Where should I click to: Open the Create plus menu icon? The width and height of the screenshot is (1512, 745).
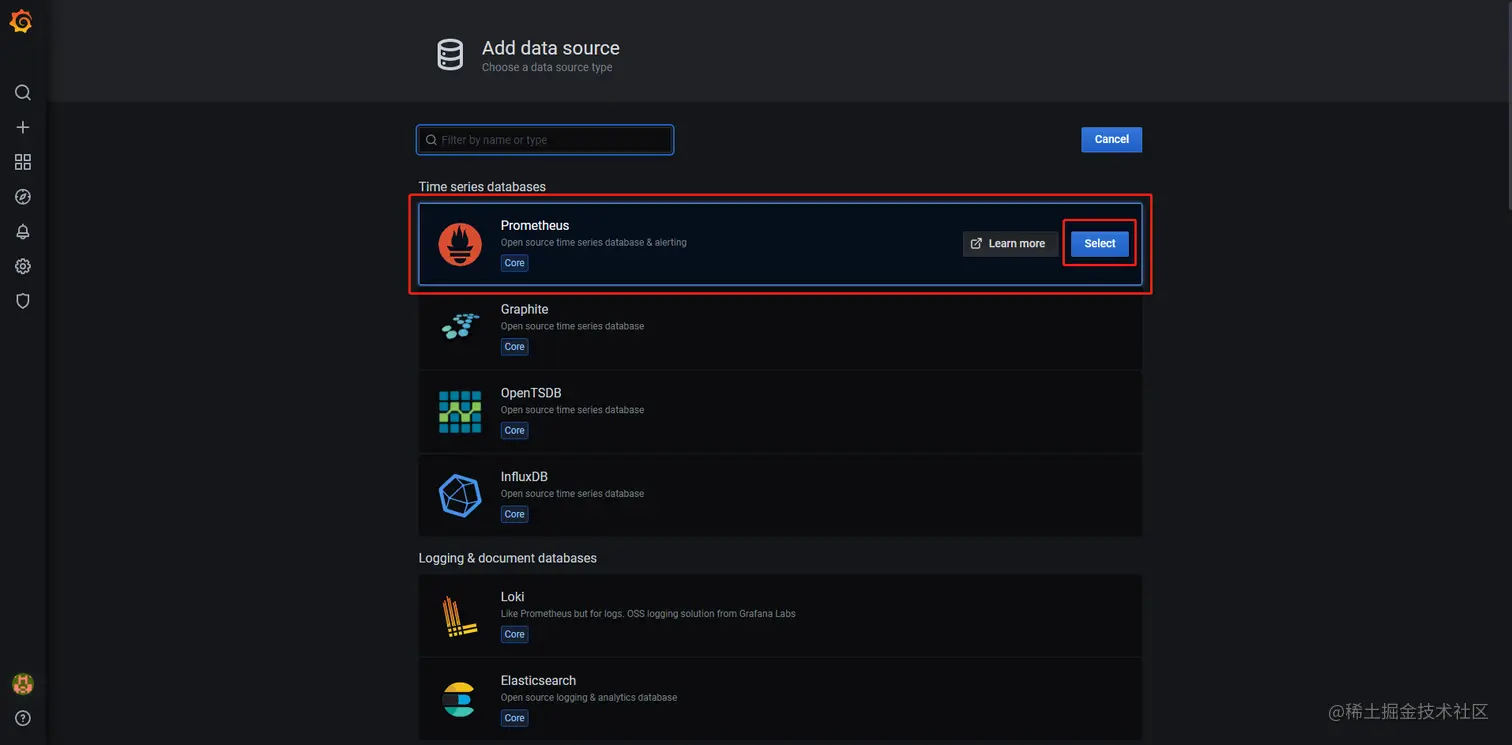coord(23,127)
